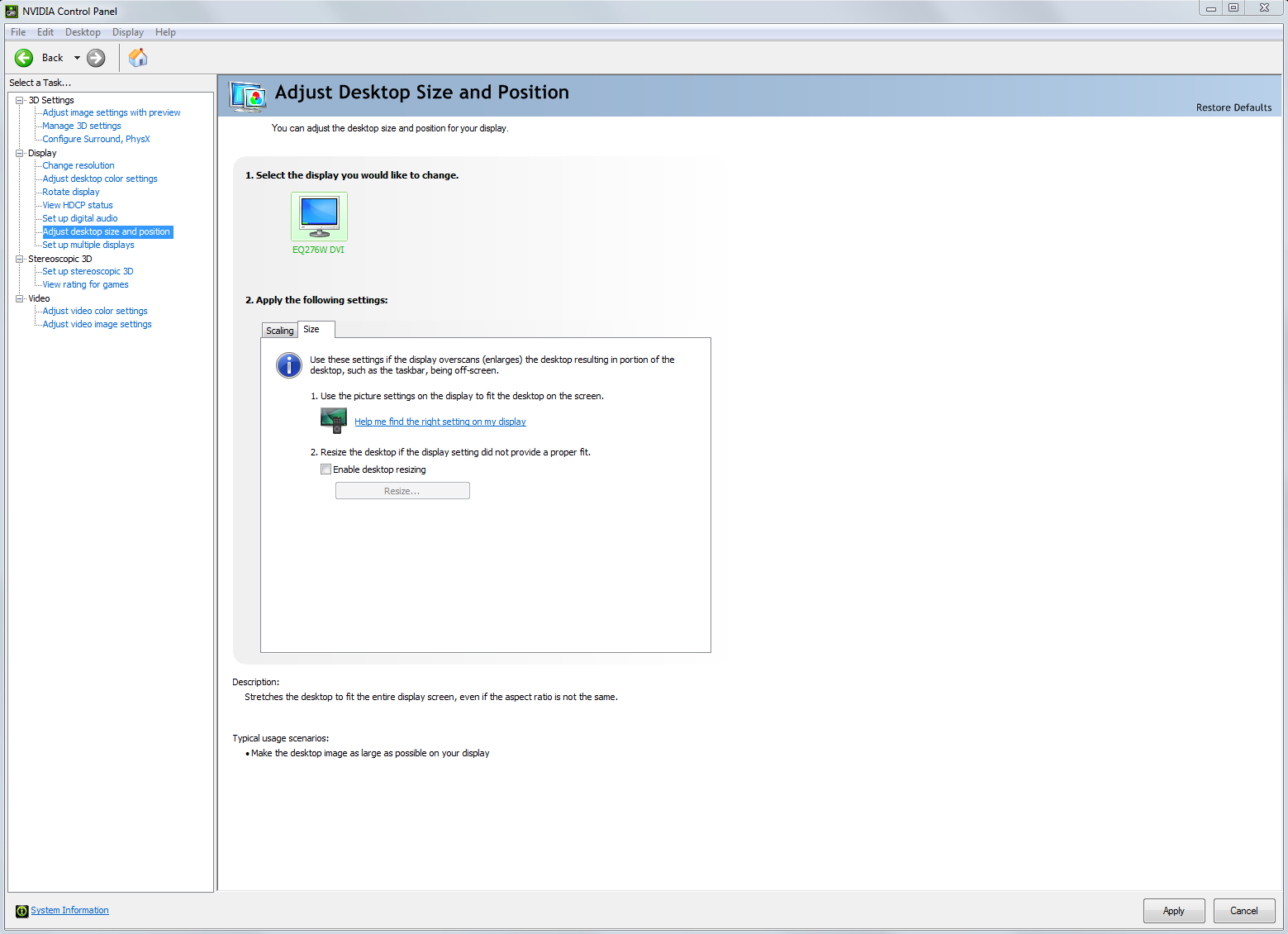1288x934 pixels.
Task: Click the Adjust Desktop Size header icon
Action: click(248, 97)
